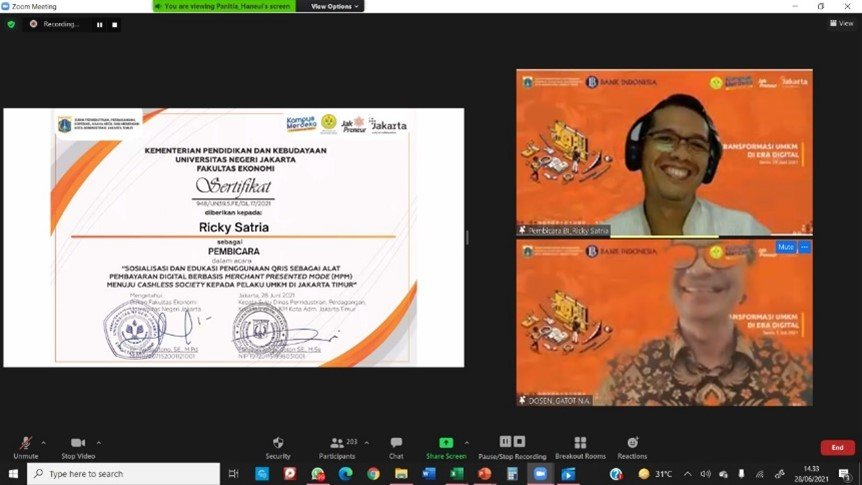Open the Participants panel
This screenshot has height=485, width=862.
pos(337,448)
